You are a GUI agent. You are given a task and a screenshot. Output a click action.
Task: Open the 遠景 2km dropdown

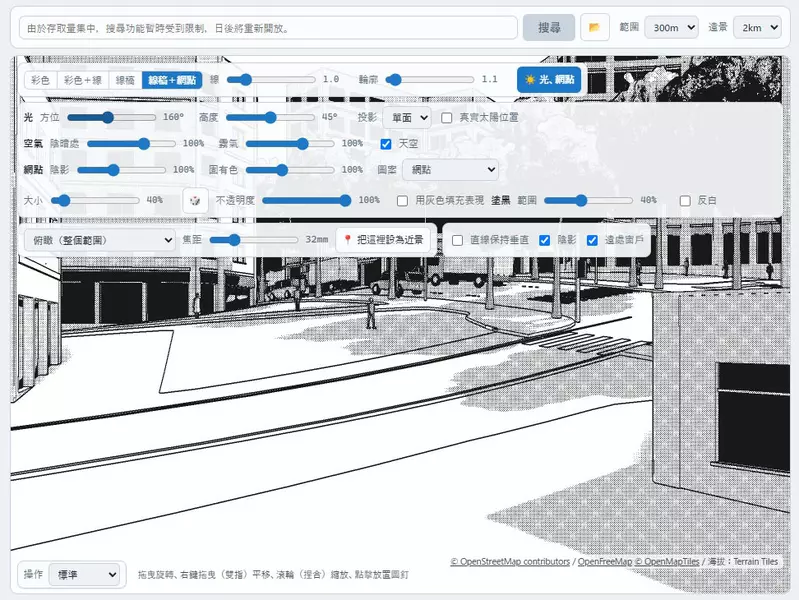(x=757, y=28)
